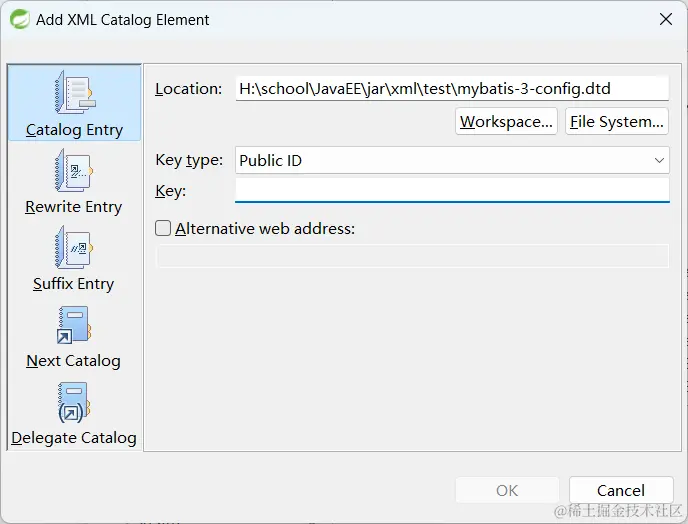
Task: Click the Spring icon in title bar
Action: 17,19
